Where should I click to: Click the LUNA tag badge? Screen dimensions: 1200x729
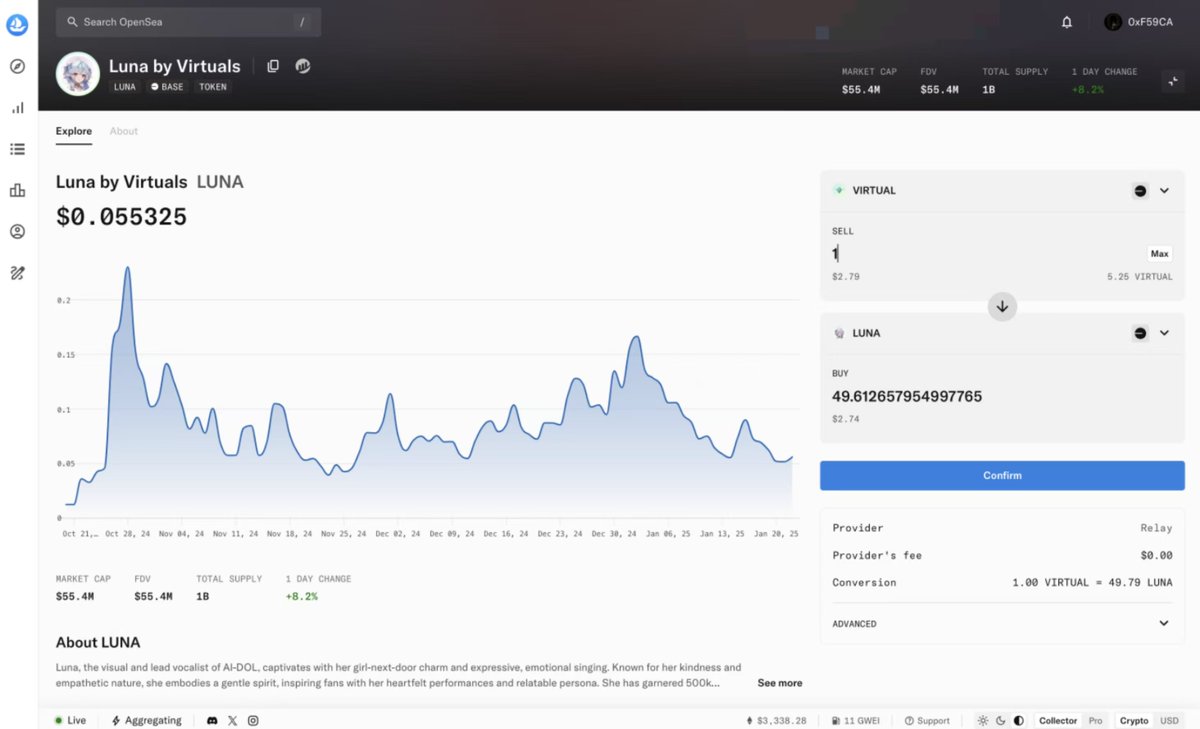(125, 87)
